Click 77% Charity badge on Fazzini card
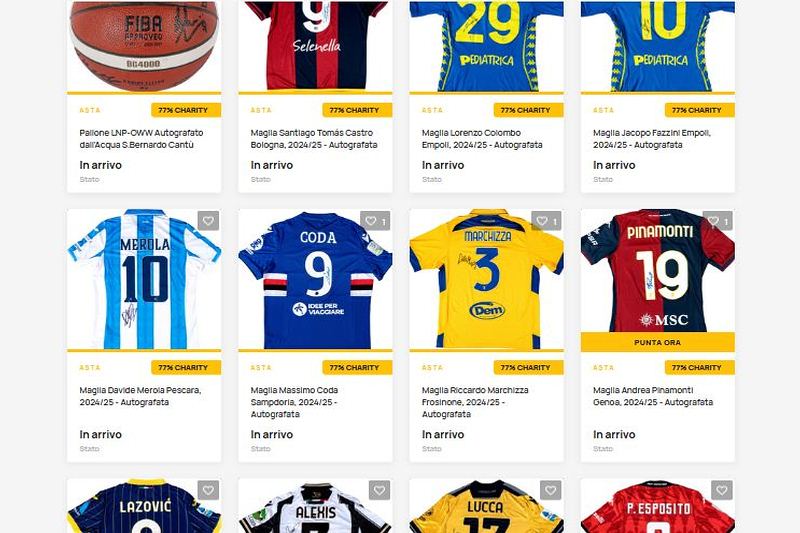The image size is (800, 533). click(x=699, y=110)
